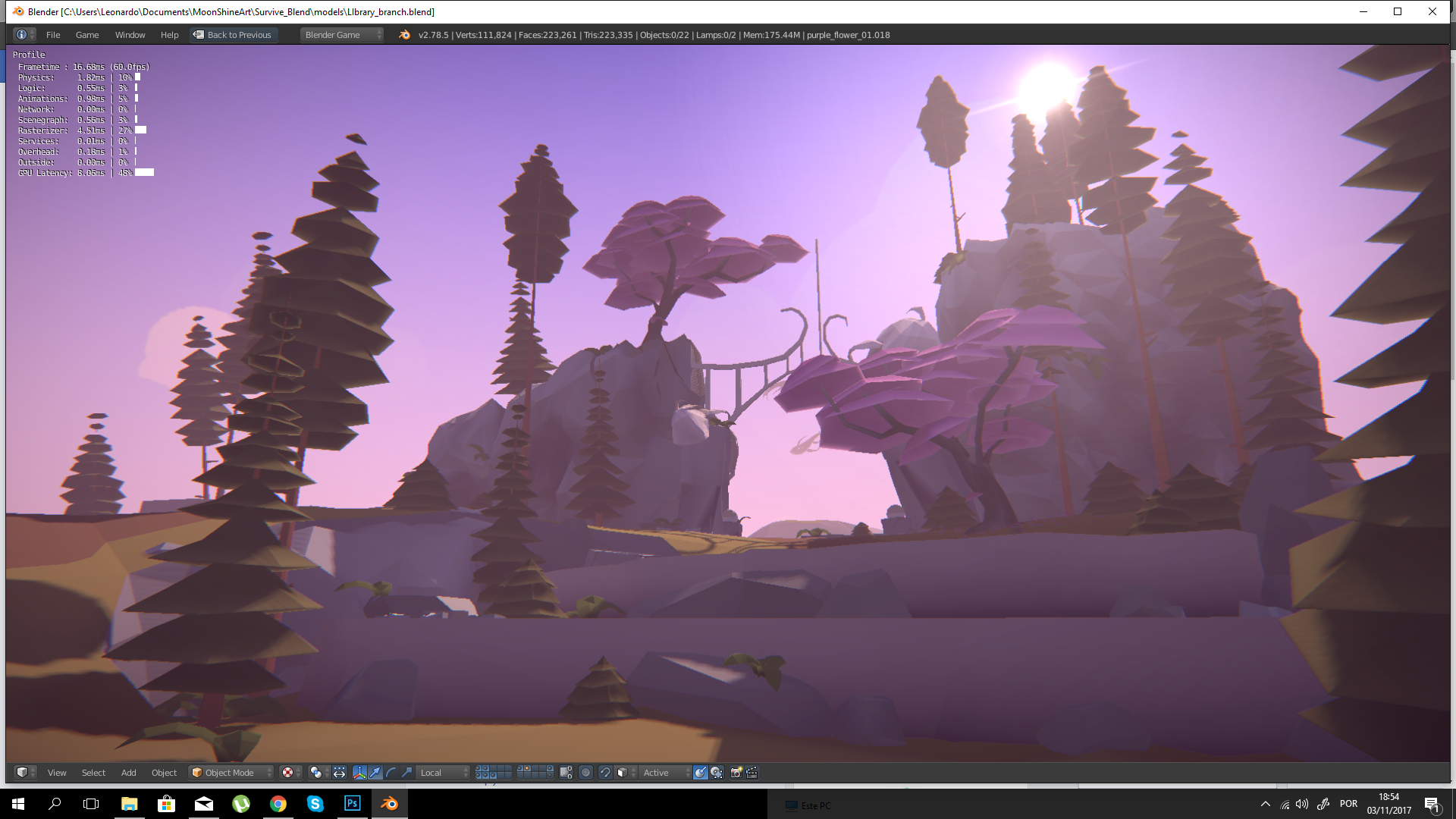Open the View menu in the viewport header
This screenshot has height=819, width=1456.
point(57,772)
